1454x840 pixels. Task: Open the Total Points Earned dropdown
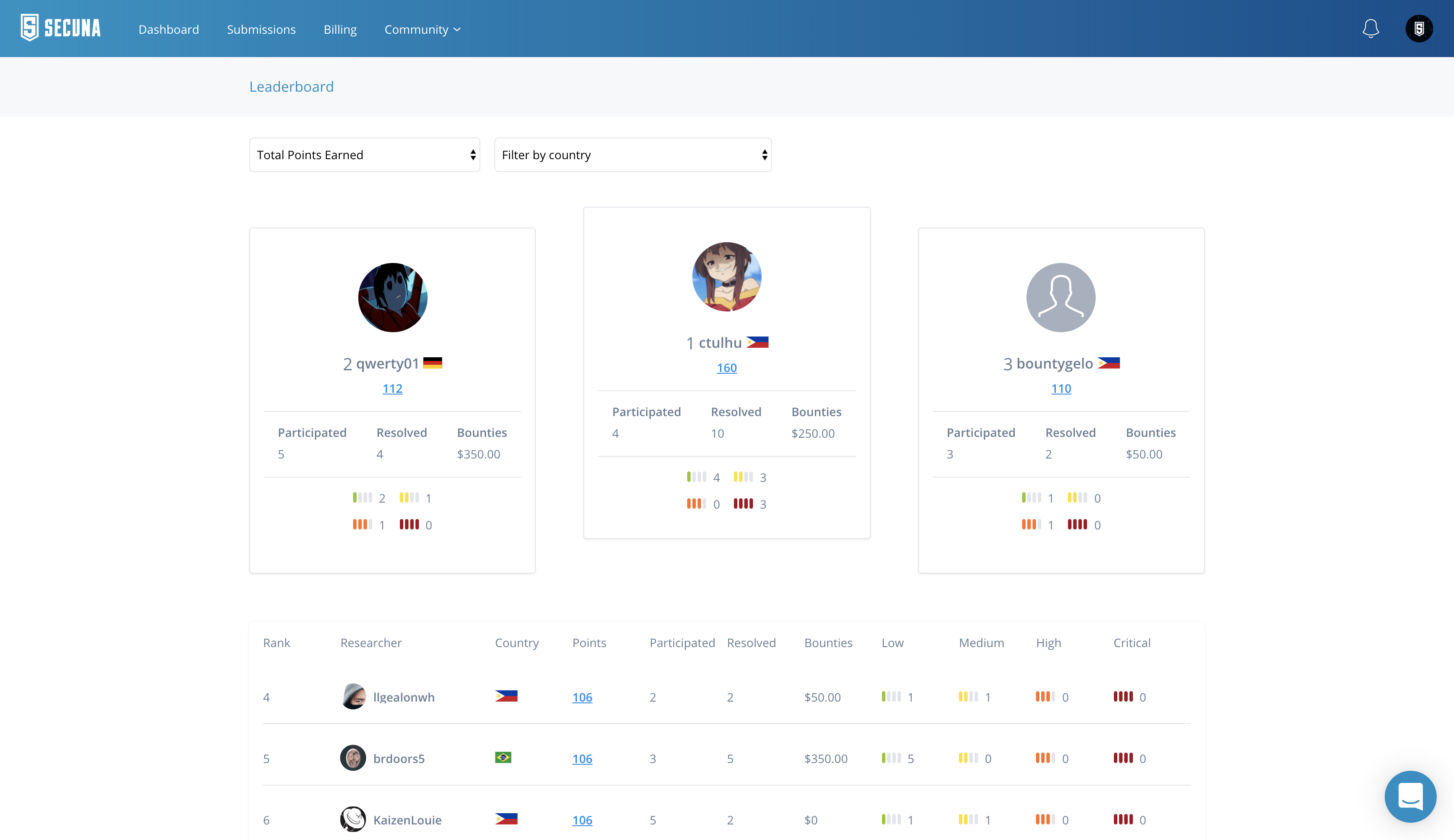pos(365,154)
